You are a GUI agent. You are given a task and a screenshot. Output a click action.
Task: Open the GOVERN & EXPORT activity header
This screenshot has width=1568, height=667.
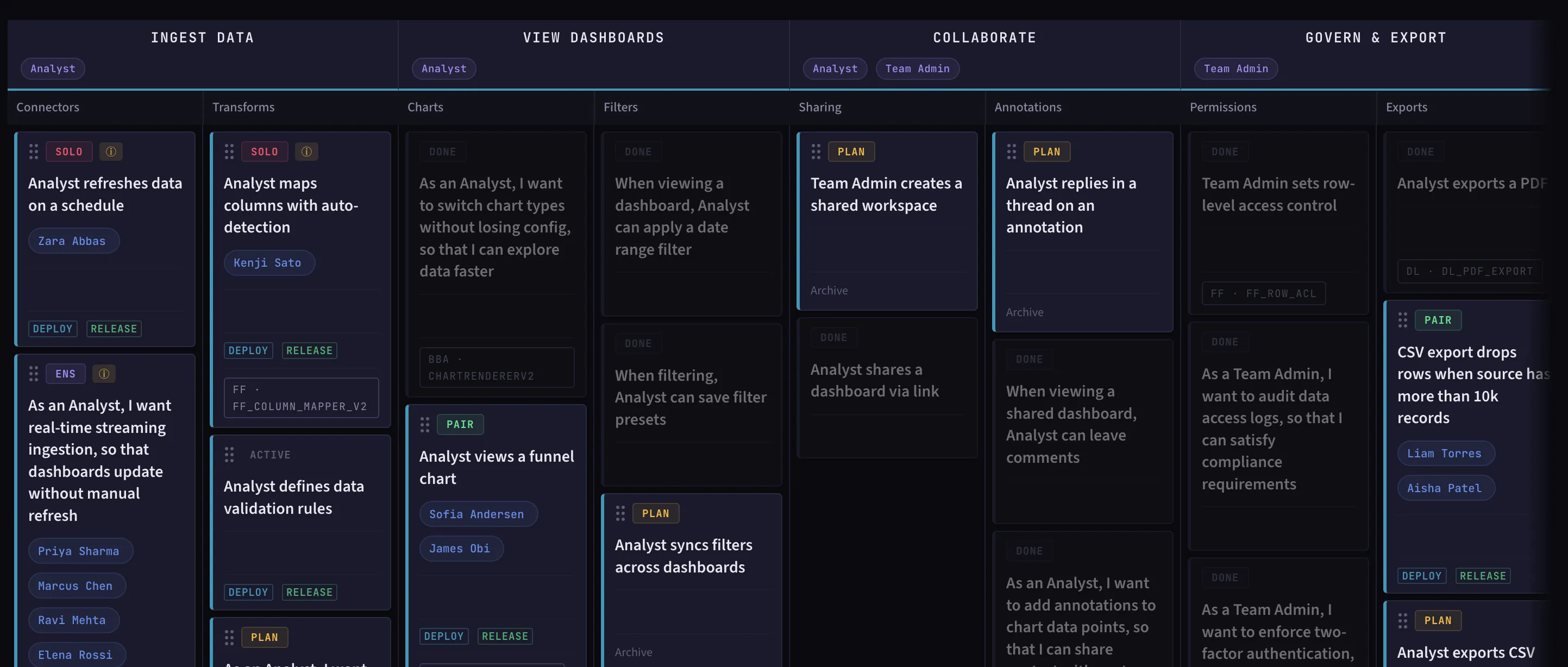tap(1376, 37)
